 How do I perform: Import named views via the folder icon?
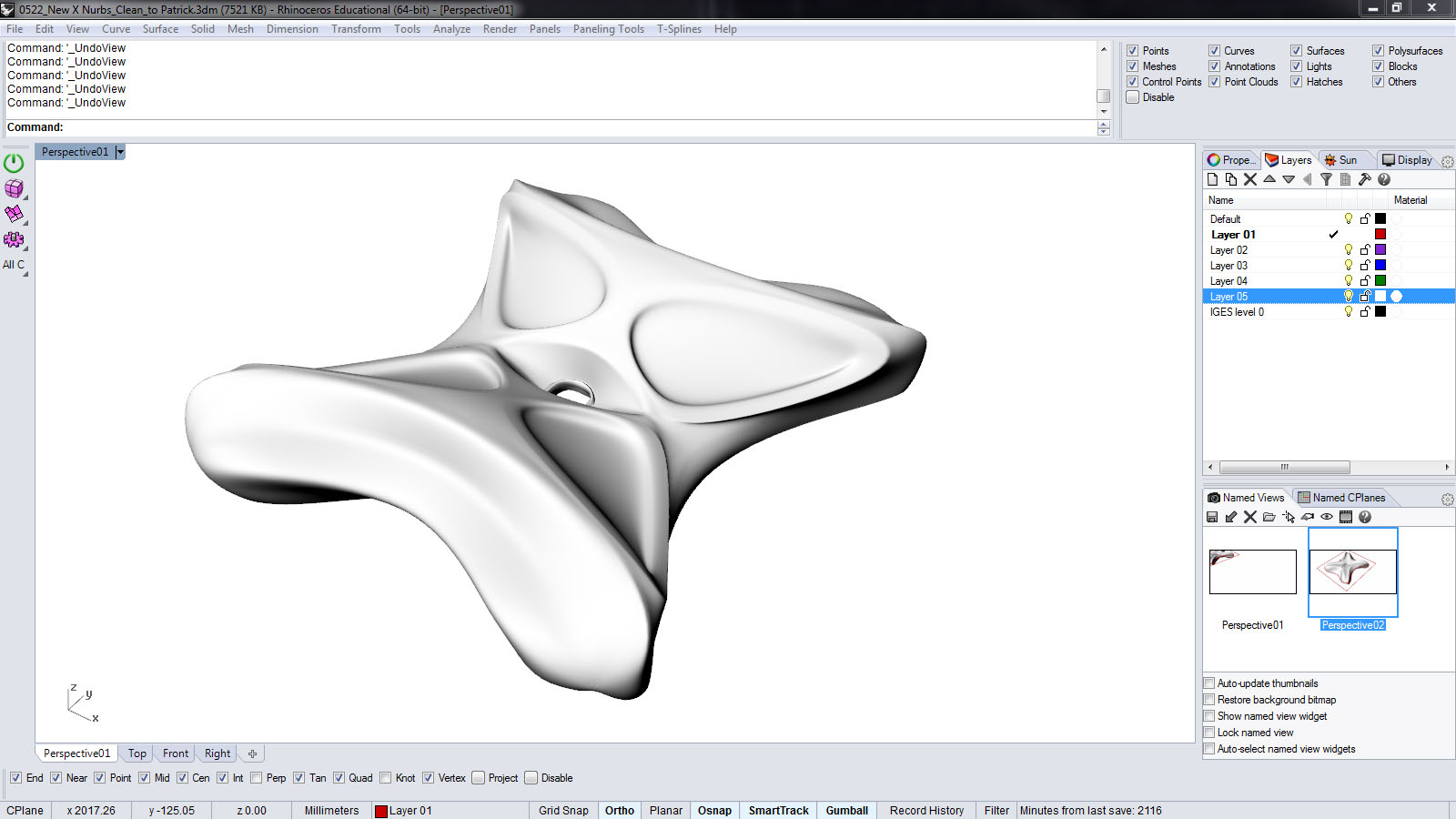click(1269, 517)
